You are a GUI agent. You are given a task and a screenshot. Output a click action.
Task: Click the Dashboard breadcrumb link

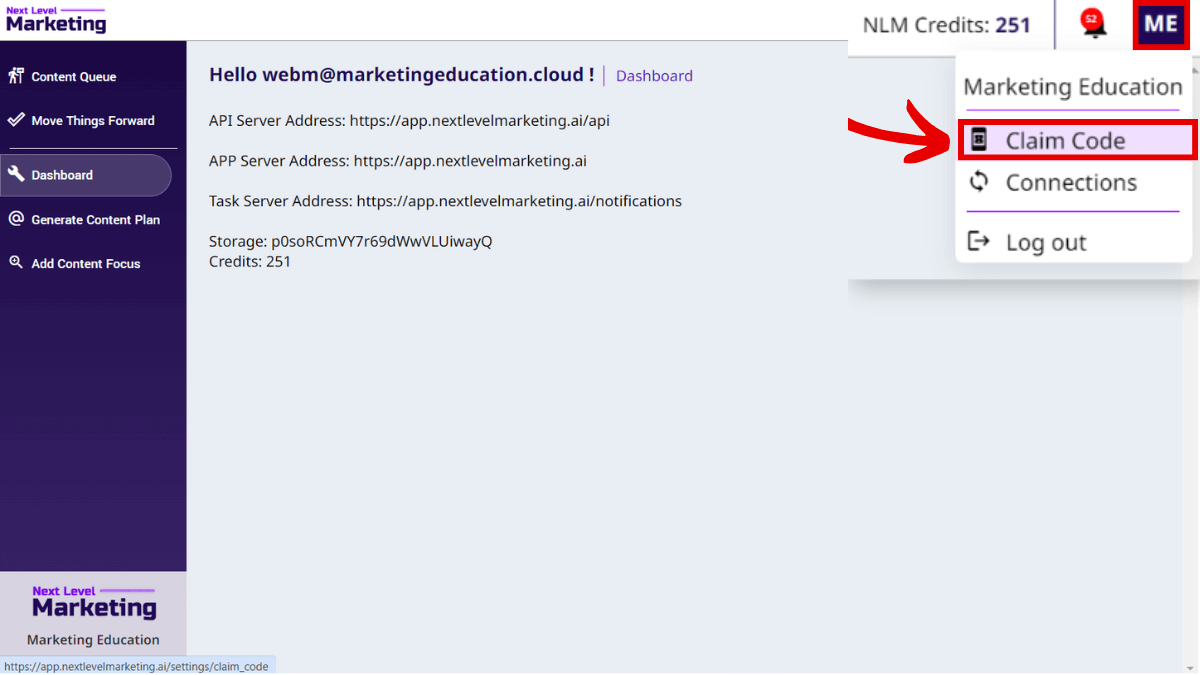[x=654, y=76]
